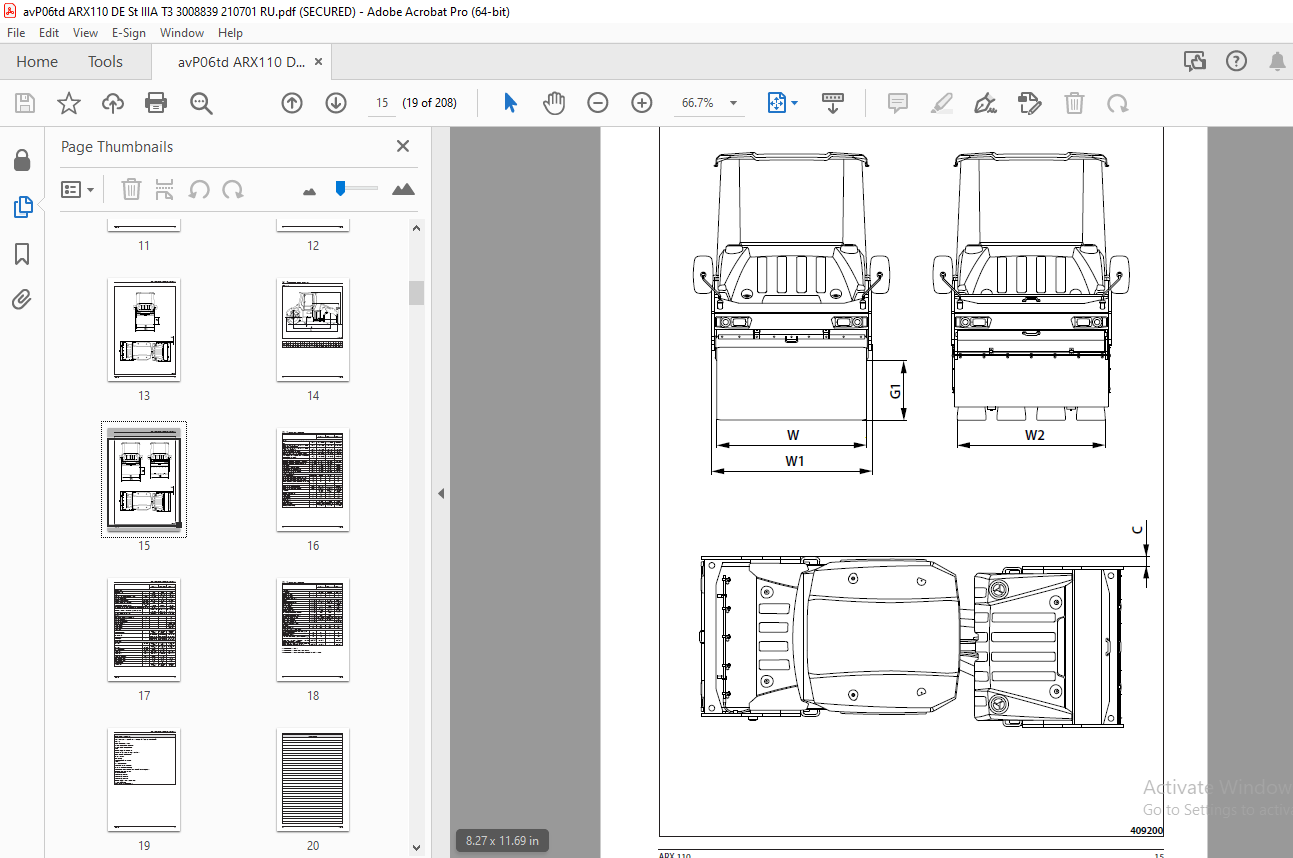This screenshot has width=1293, height=858.
Task: Open the Attachments paperclip pane
Action: (22, 298)
